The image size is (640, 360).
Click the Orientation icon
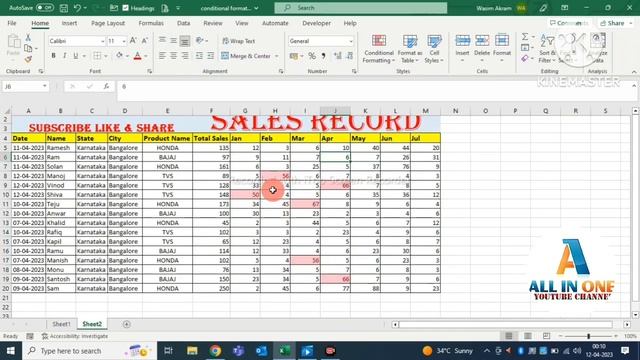(x=200, y=40)
